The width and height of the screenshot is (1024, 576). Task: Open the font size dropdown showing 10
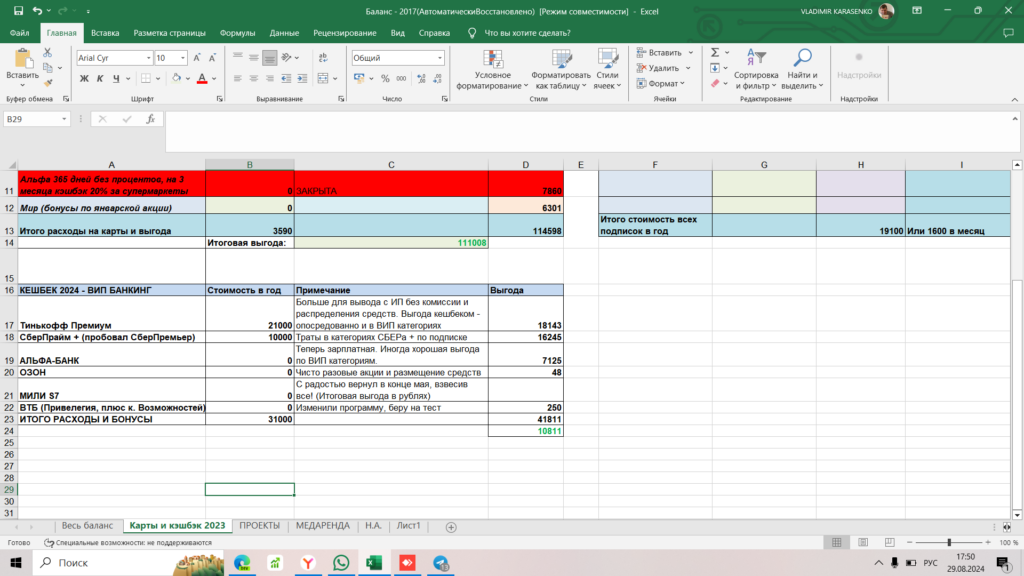coord(183,58)
